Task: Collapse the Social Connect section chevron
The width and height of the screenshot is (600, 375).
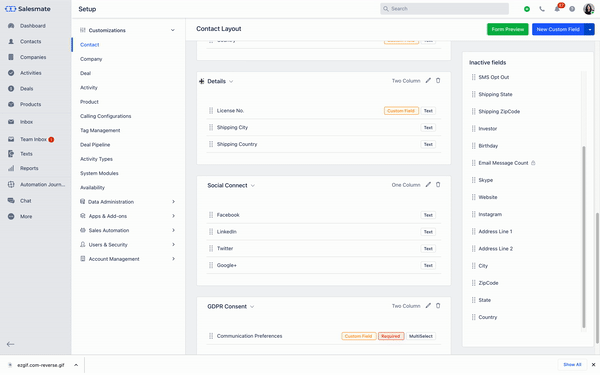Action: click(x=253, y=186)
